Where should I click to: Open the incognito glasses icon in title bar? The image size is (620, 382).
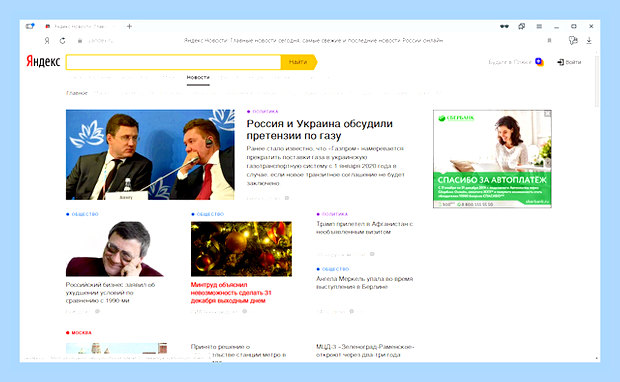tap(504, 26)
